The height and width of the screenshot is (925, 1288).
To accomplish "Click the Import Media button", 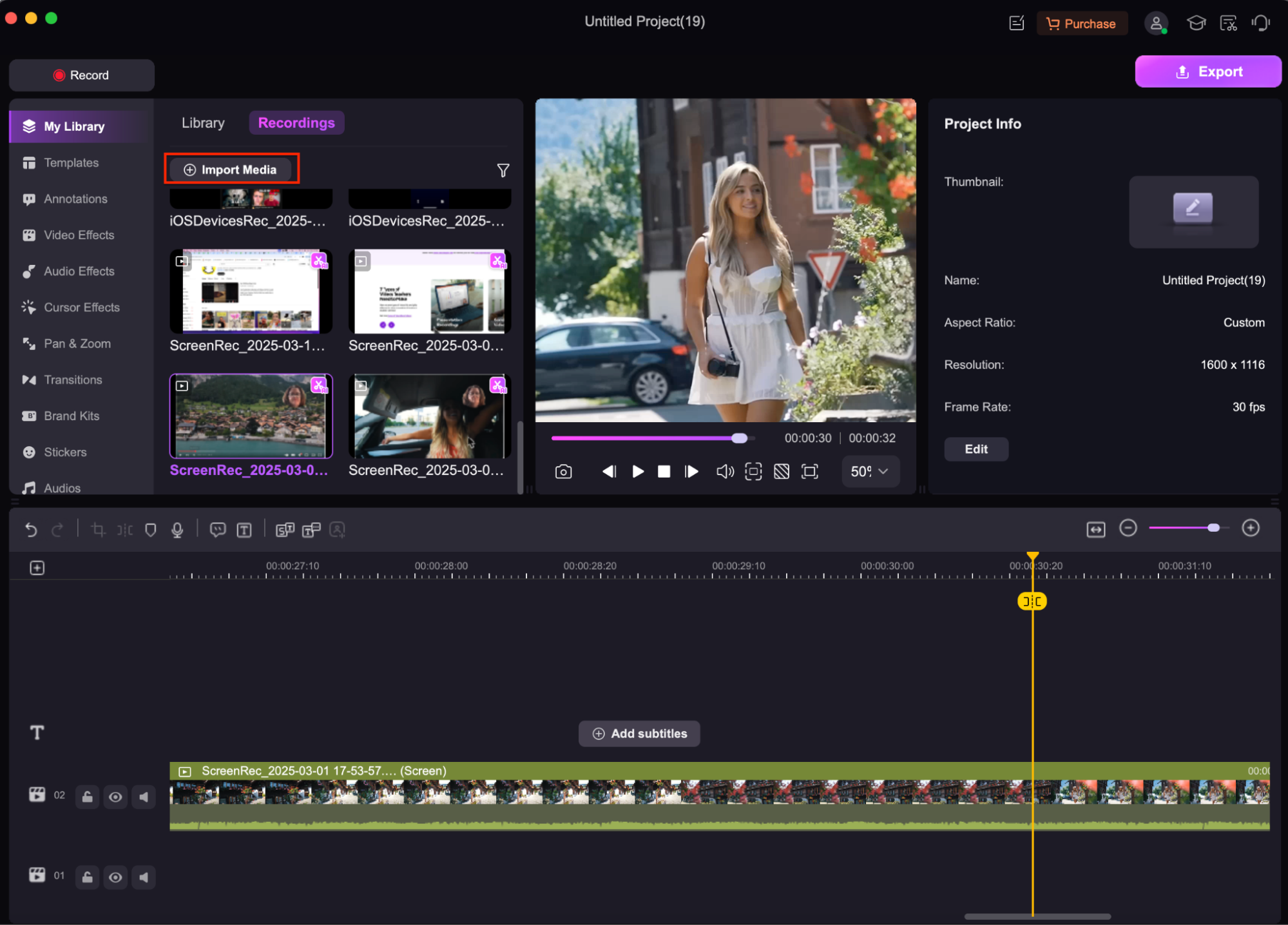I will [x=231, y=170].
